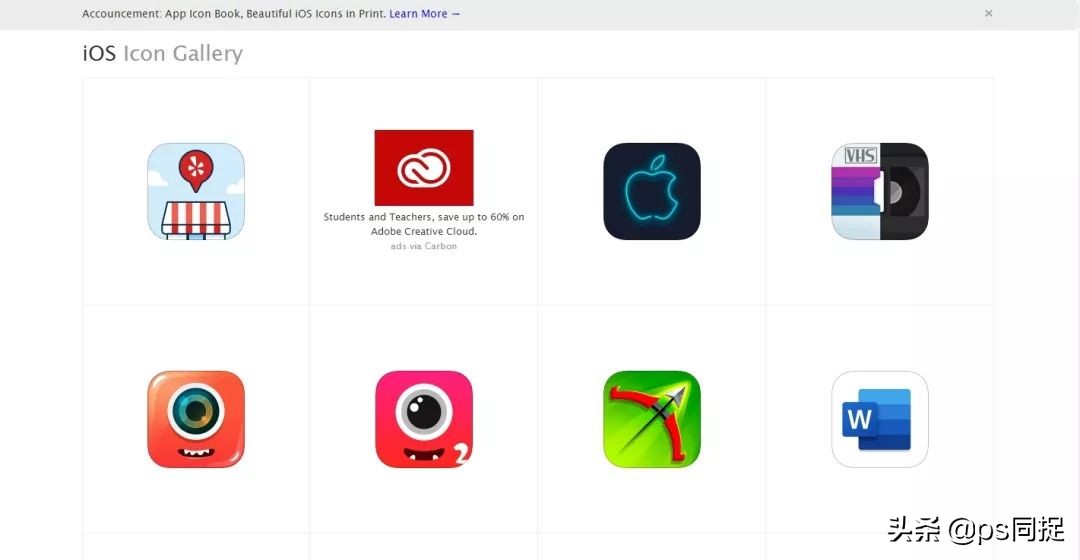Open the Yelp storefront app icon
Viewport: 1080px width, 560px height.
pos(196,191)
